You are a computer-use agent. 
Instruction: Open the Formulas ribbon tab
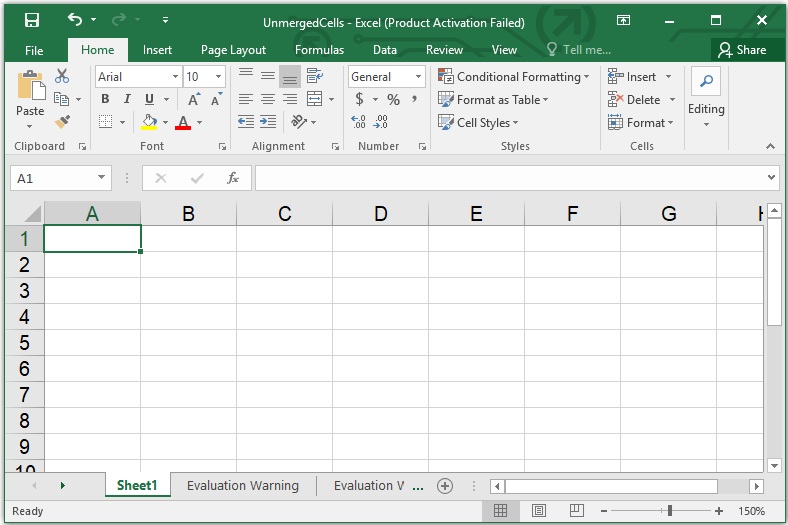click(x=319, y=50)
